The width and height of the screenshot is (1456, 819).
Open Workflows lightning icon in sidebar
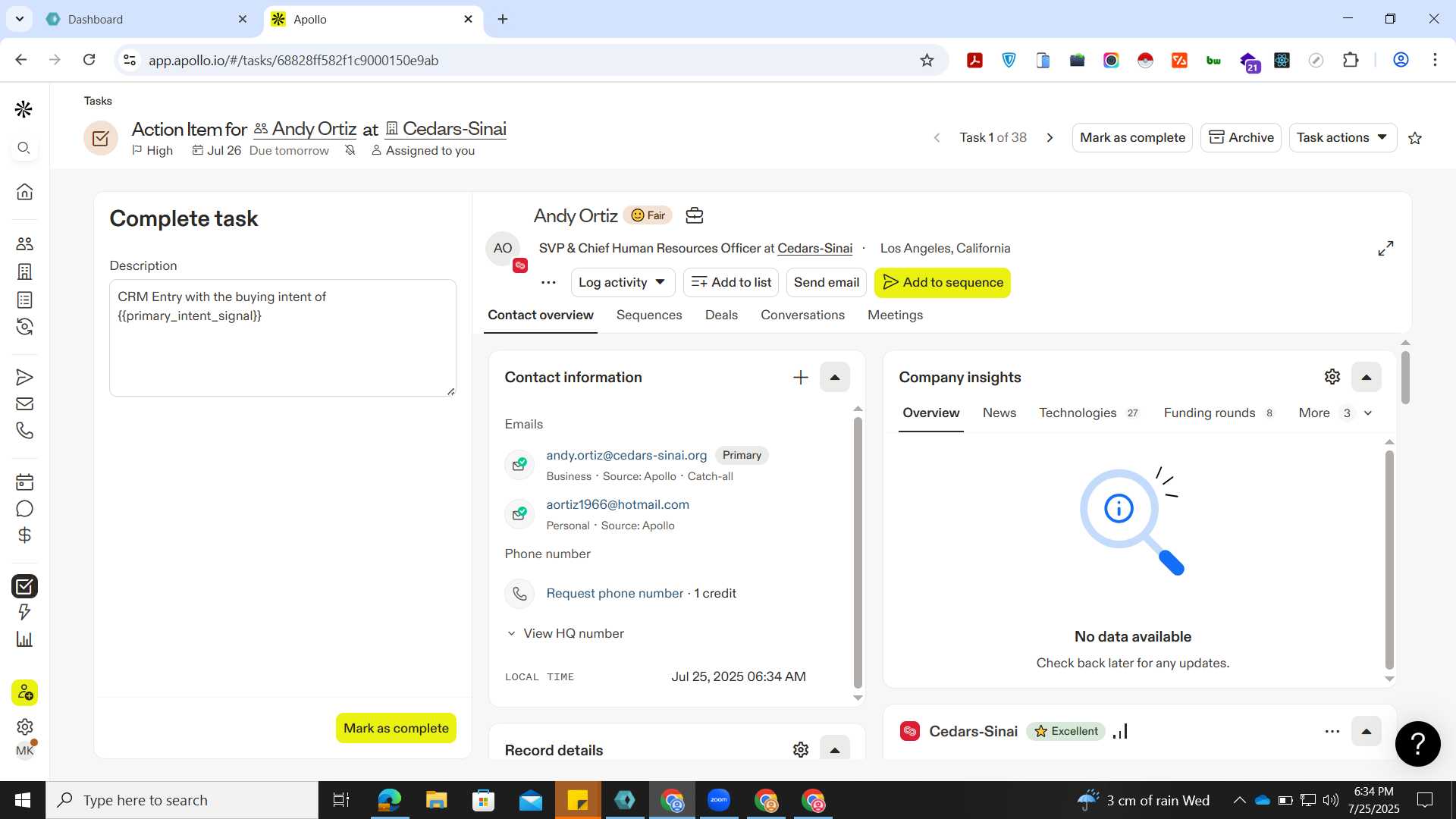(x=24, y=612)
